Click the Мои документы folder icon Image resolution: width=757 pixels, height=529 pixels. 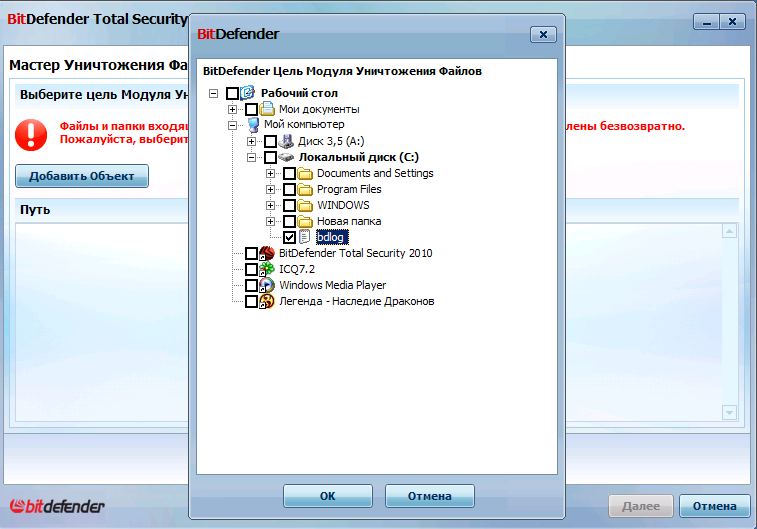pos(266,109)
